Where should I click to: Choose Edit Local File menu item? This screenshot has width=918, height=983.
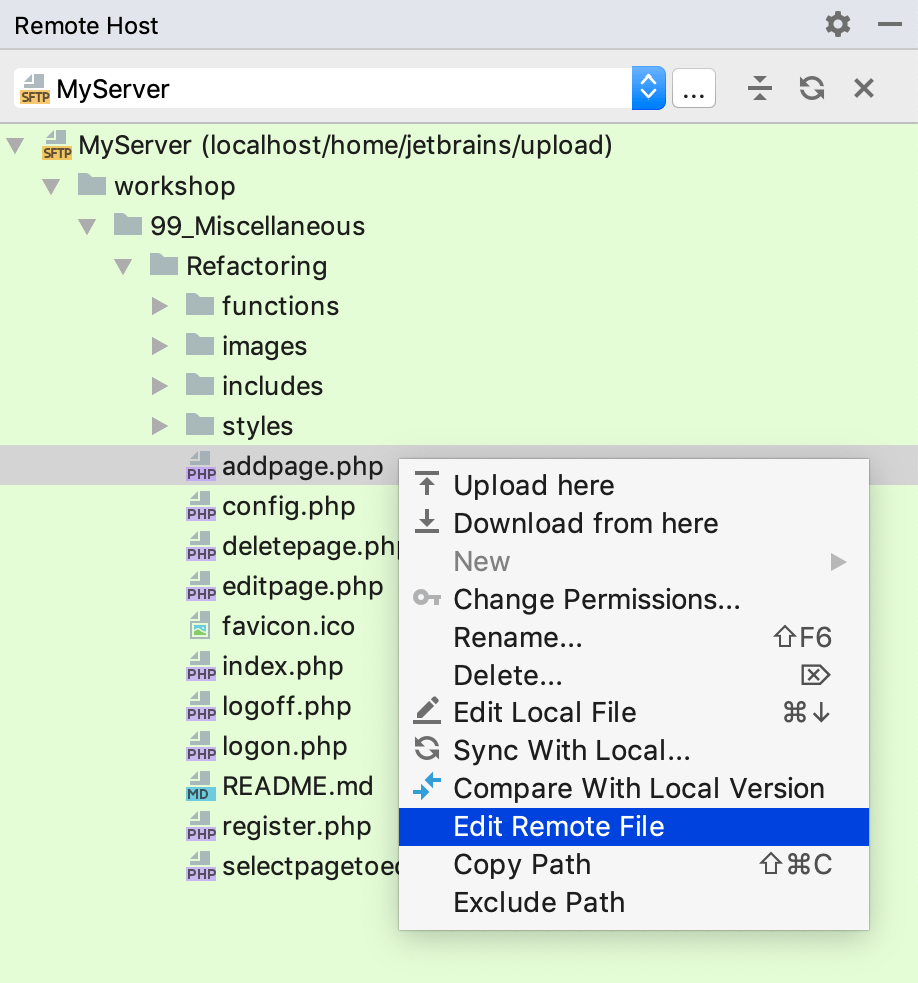click(634, 713)
